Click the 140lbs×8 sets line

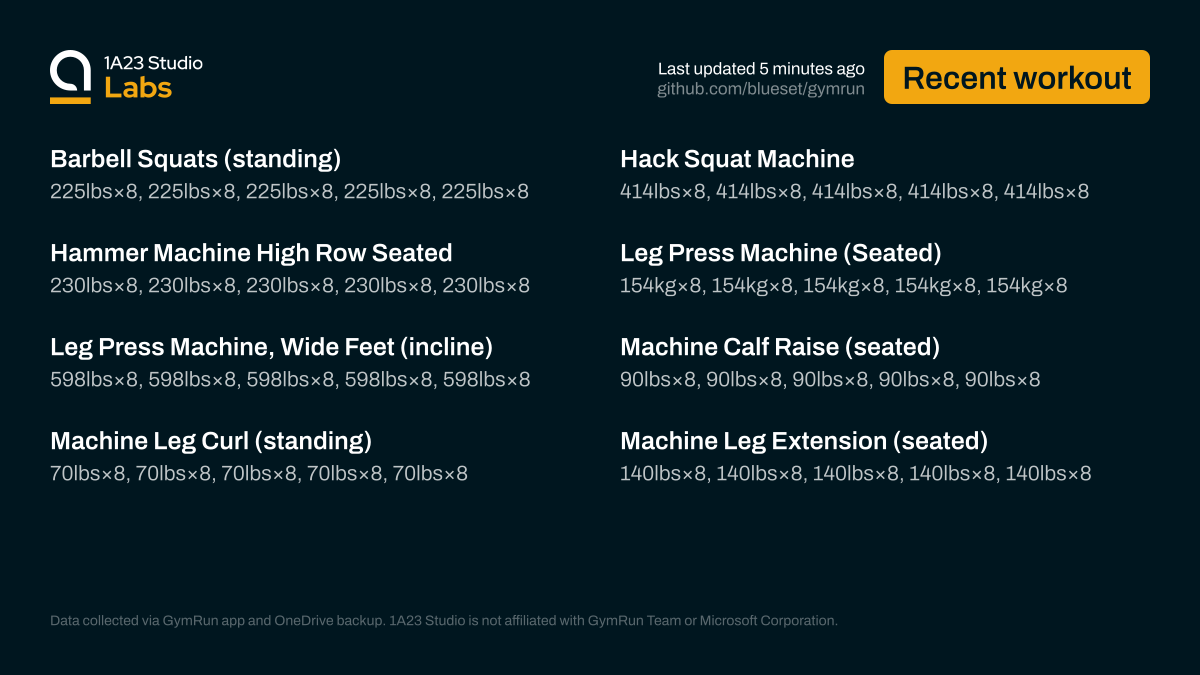(855, 473)
